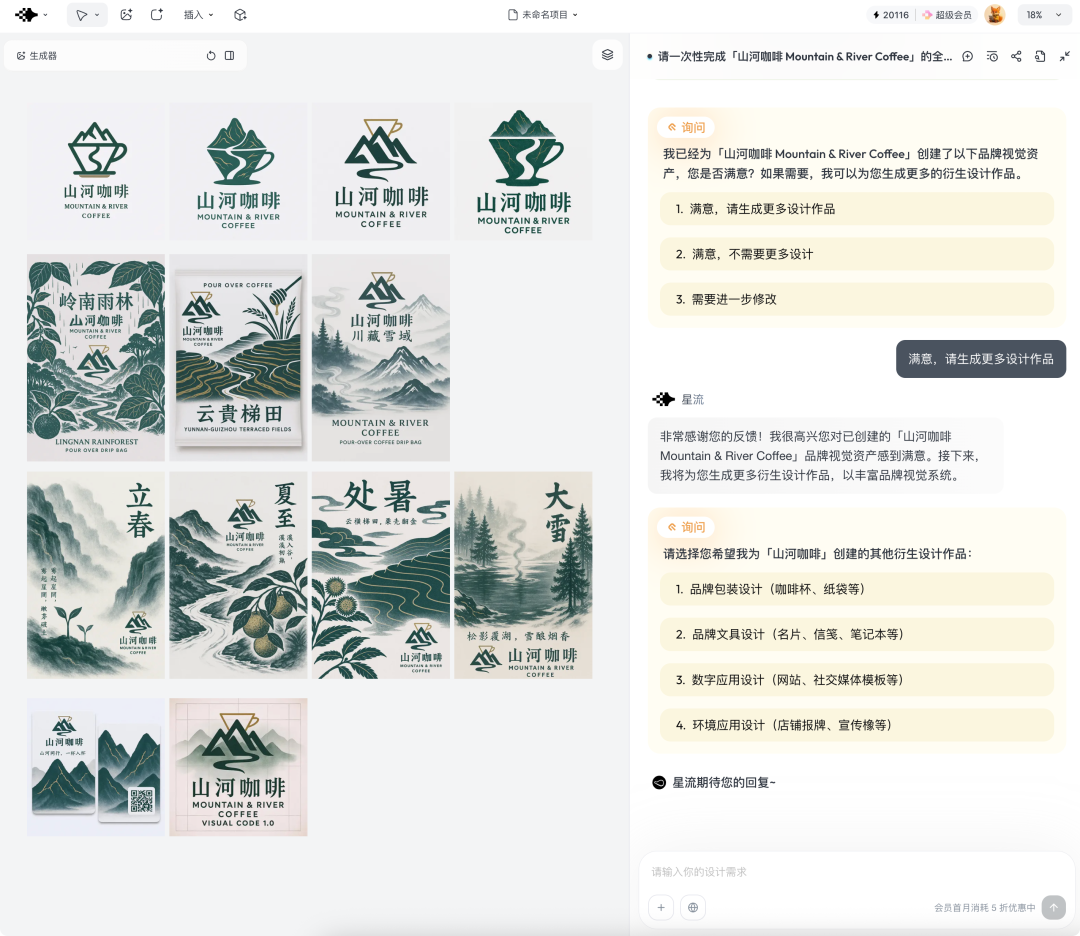
Task: Click the 会员首月消耗5折优惠中 promo text
Action: pos(984,908)
